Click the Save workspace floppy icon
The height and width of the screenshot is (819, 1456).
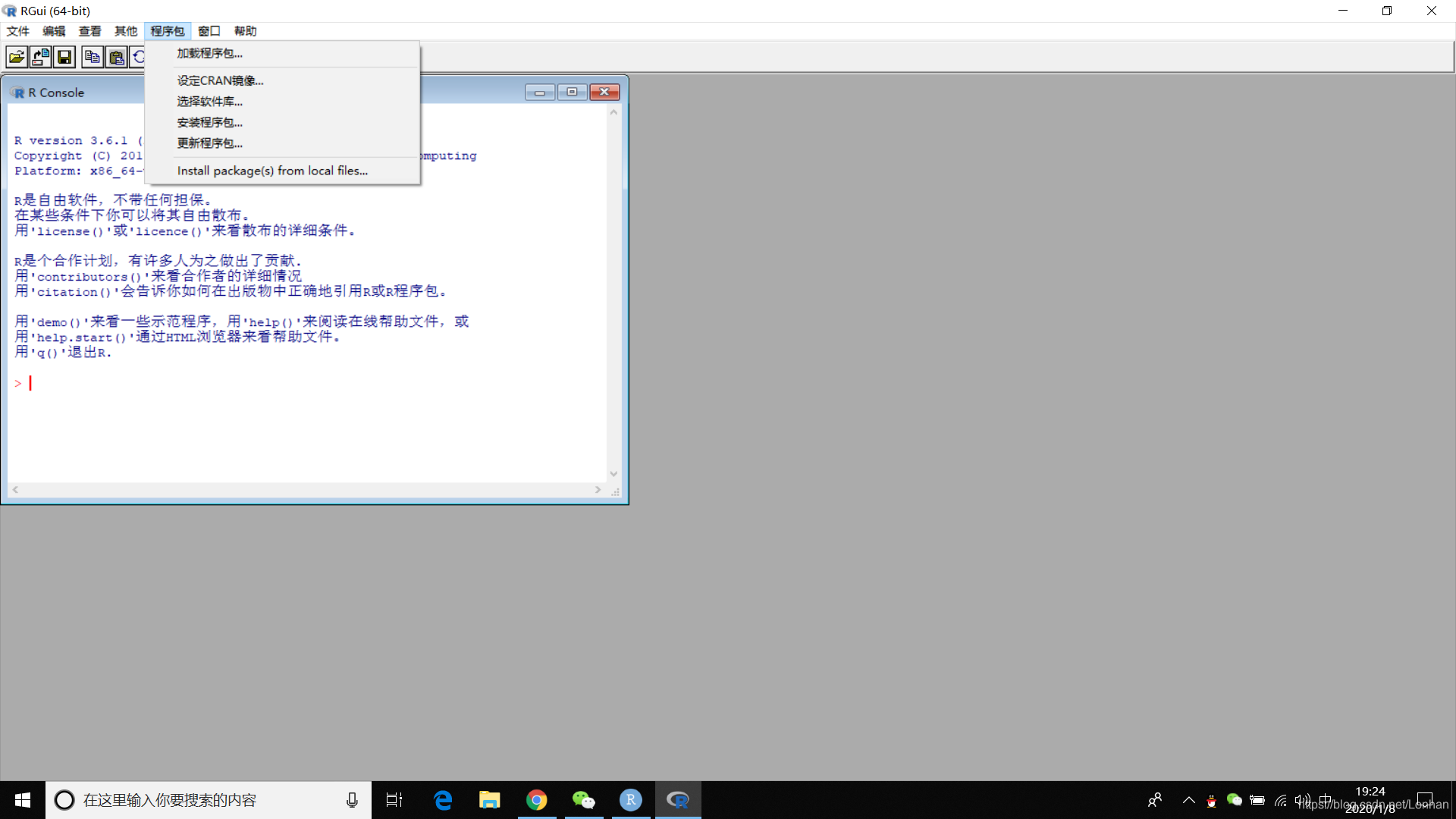pos(64,57)
